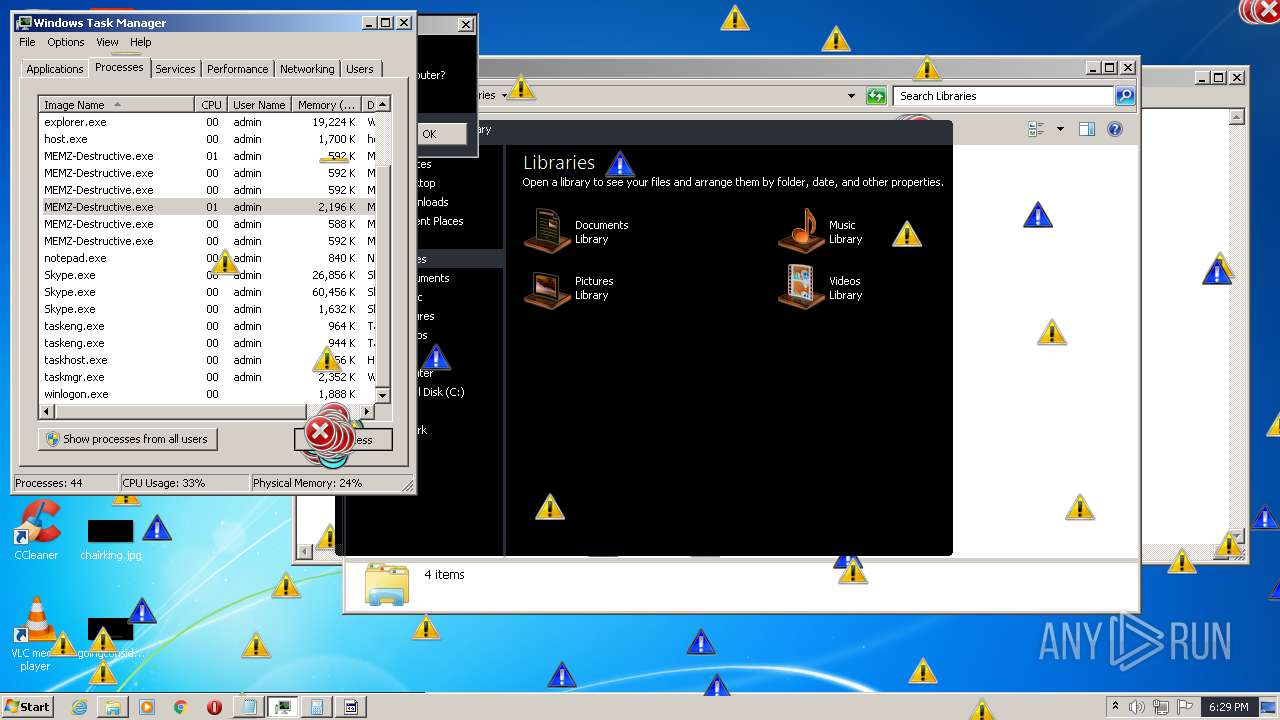Select Skype.exe row using 60,456 K

pyautogui.click(x=206, y=292)
